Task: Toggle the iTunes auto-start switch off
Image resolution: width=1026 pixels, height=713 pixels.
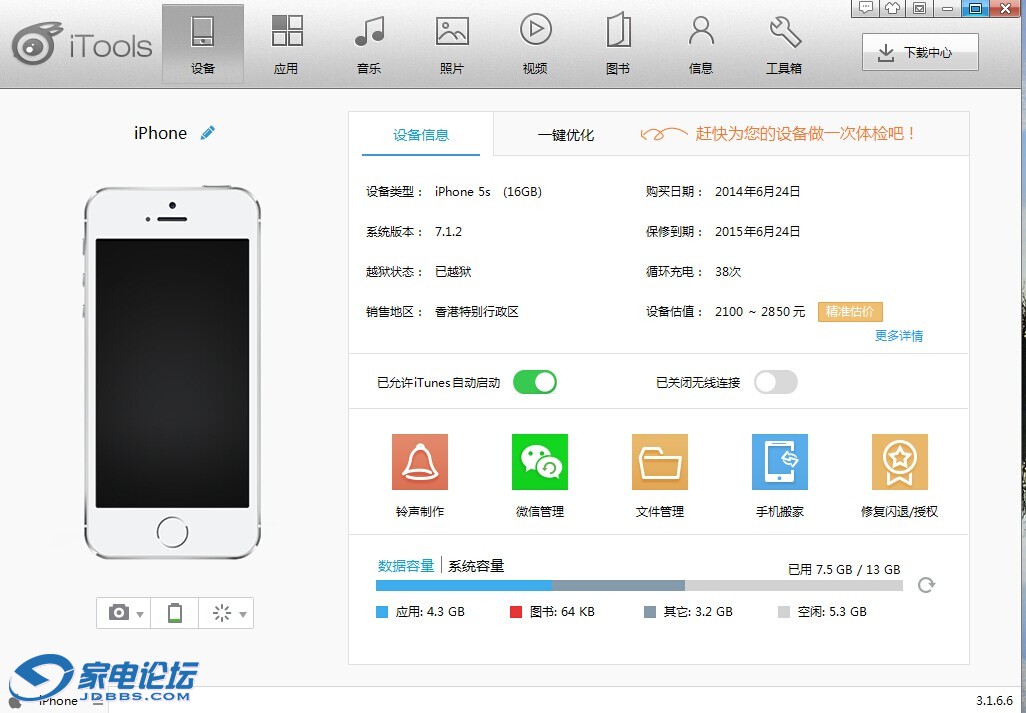Action: pos(534,382)
